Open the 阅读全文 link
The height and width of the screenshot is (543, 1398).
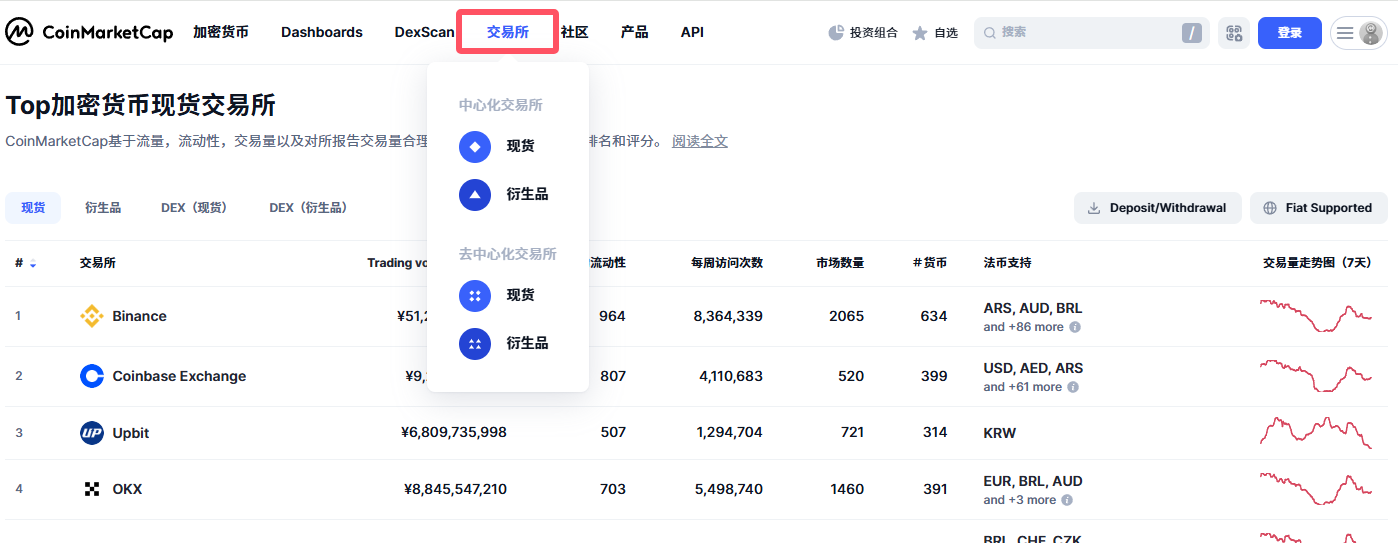[x=700, y=141]
